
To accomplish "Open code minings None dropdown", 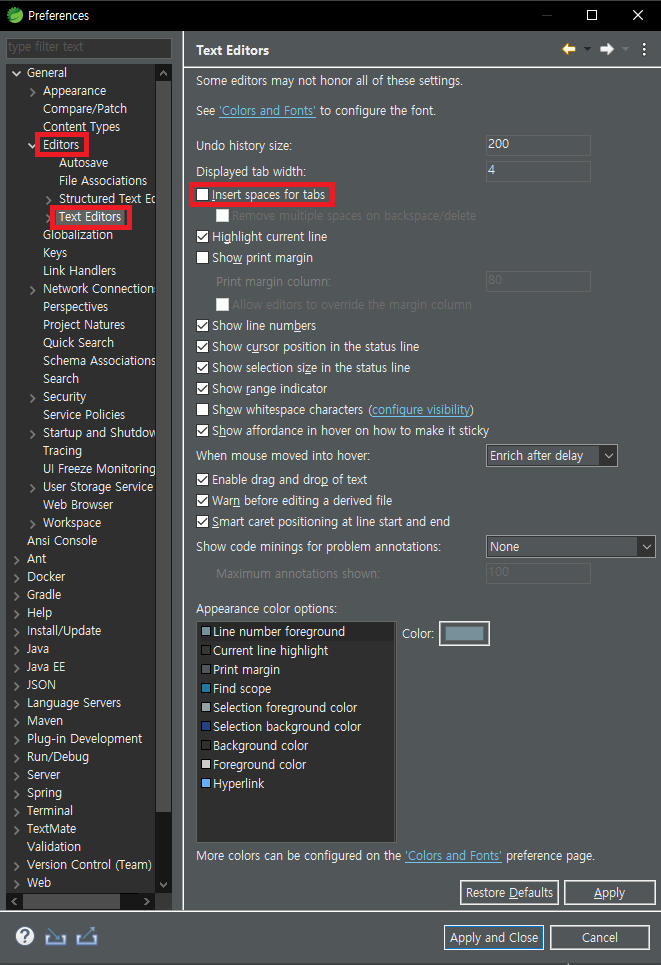I will point(571,547).
